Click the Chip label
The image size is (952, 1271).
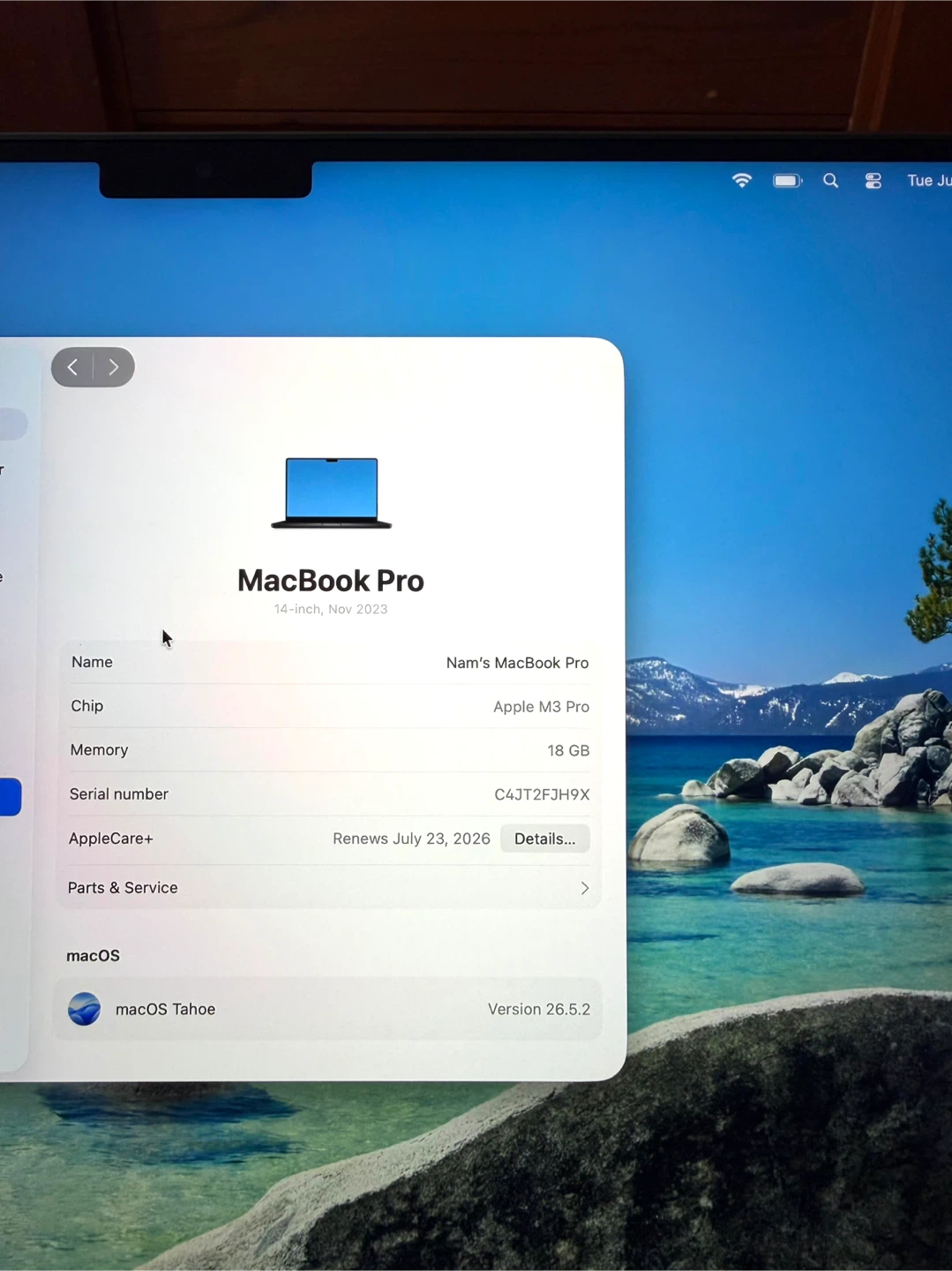(x=87, y=705)
